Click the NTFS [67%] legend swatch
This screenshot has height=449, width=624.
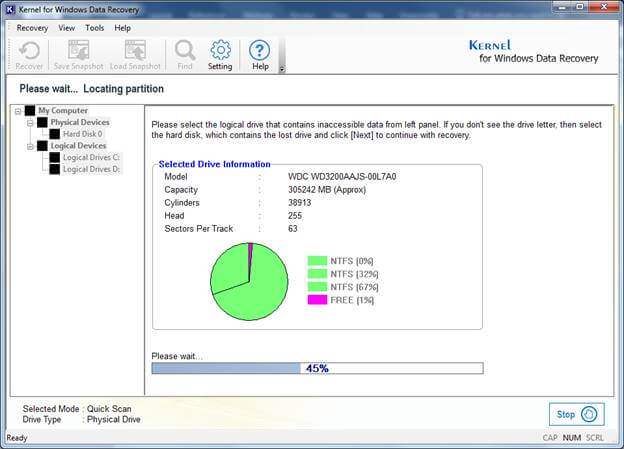317,287
